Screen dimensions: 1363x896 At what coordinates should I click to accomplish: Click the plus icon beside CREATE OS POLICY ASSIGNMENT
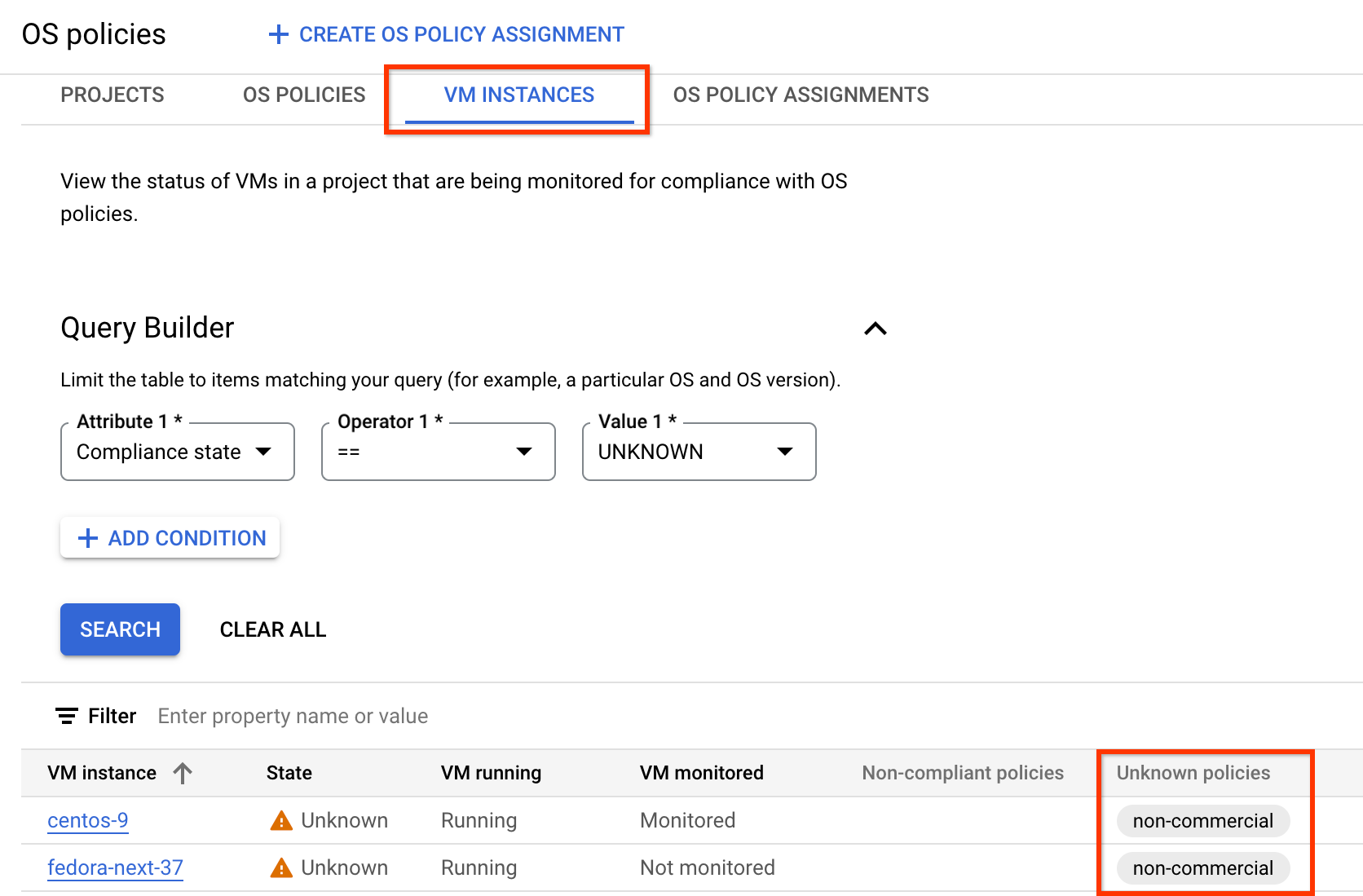click(278, 34)
